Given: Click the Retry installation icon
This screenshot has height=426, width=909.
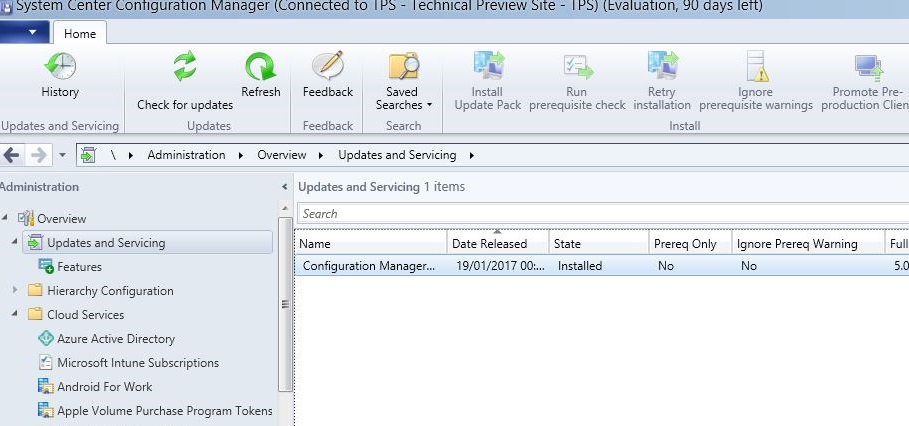Looking at the screenshot, I should (662, 68).
